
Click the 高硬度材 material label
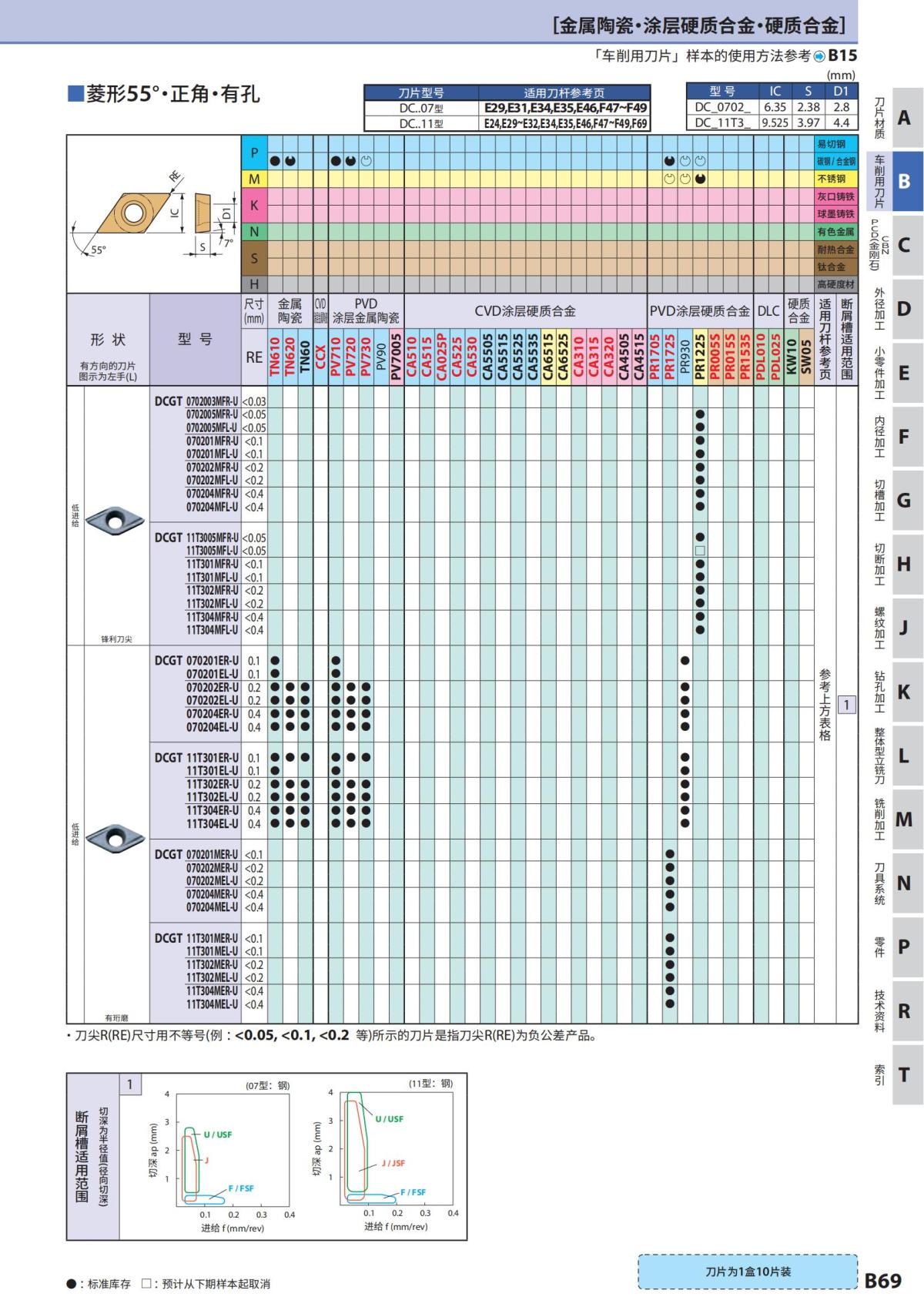pyautogui.click(x=835, y=284)
